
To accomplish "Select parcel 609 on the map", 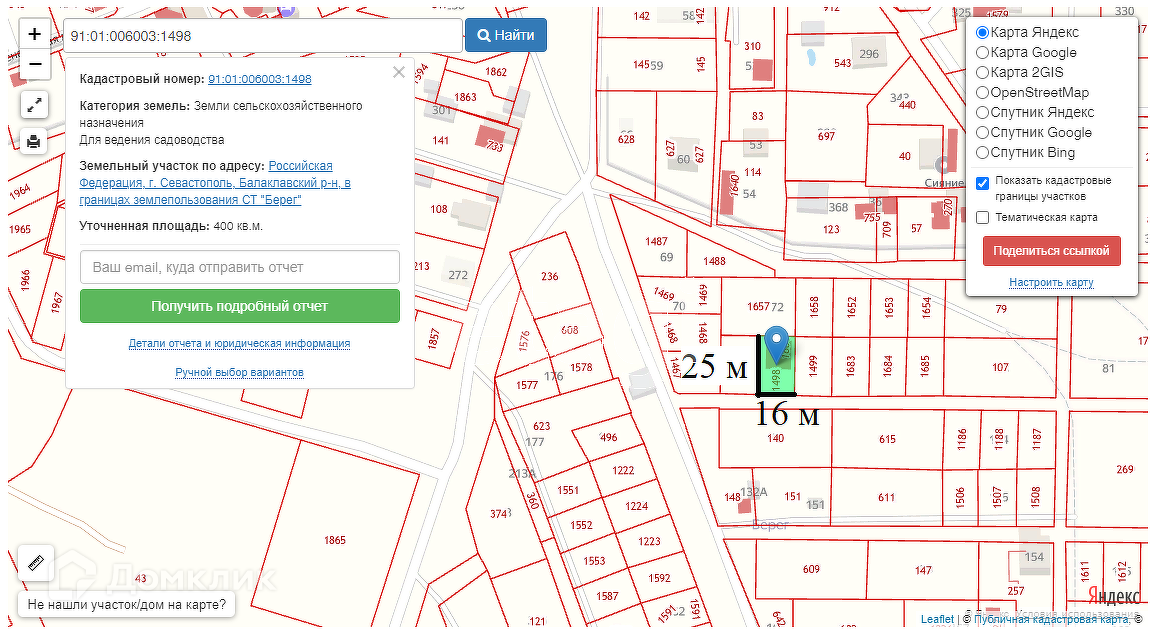I will tap(811, 569).
